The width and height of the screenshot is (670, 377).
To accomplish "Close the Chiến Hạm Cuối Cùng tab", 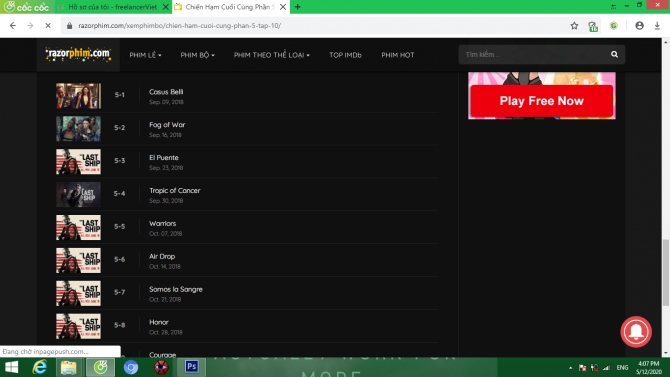I will click(283, 7).
